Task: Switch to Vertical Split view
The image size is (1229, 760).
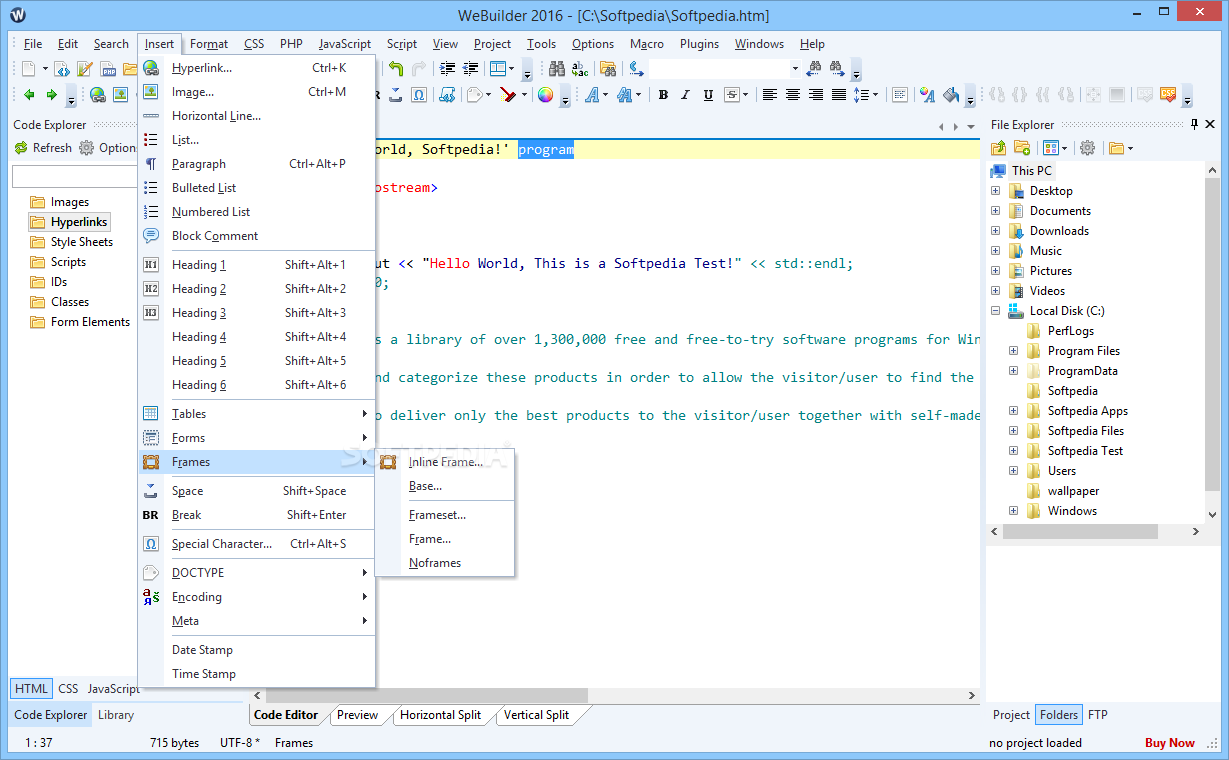Action: (x=536, y=715)
